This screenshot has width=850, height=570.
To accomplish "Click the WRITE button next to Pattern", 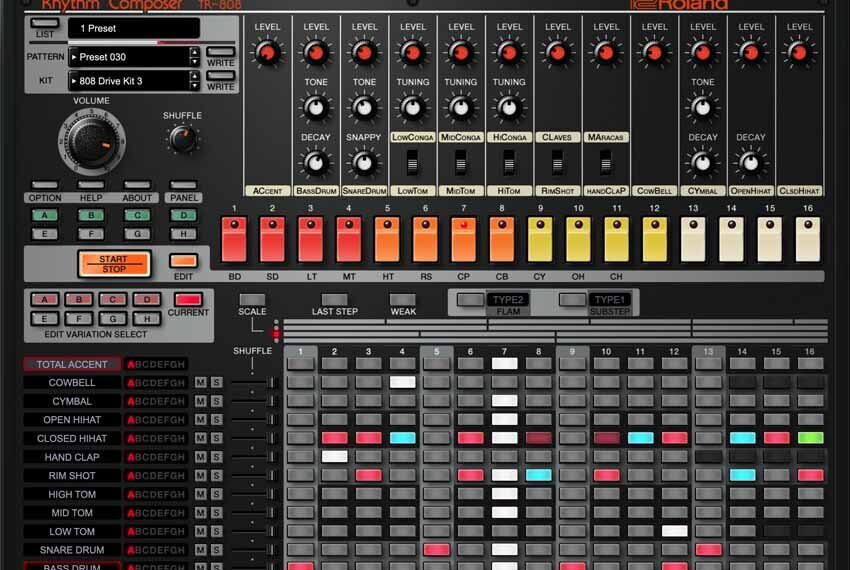I will [x=221, y=52].
